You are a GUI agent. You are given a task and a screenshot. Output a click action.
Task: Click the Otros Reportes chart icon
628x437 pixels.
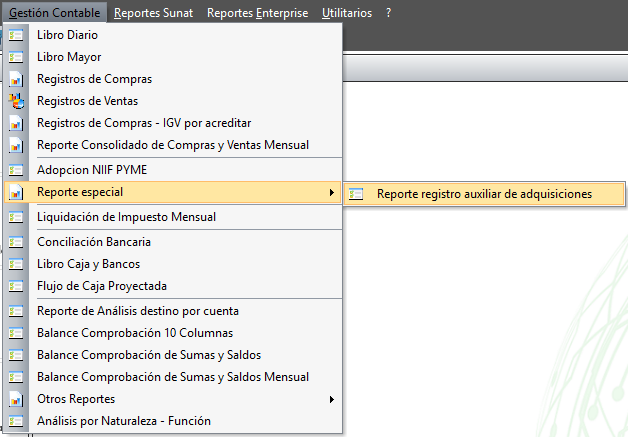click(x=16, y=399)
